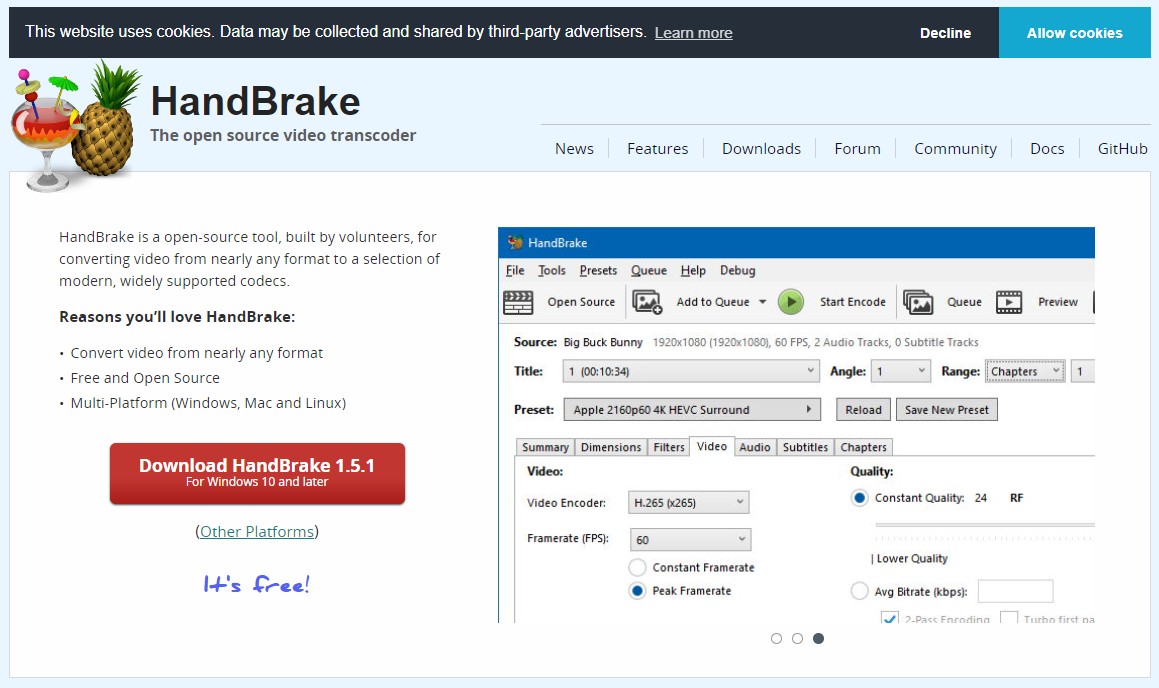1159x688 pixels.
Task: Click the Open Source film clapper icon
Action: coord(518,302)
